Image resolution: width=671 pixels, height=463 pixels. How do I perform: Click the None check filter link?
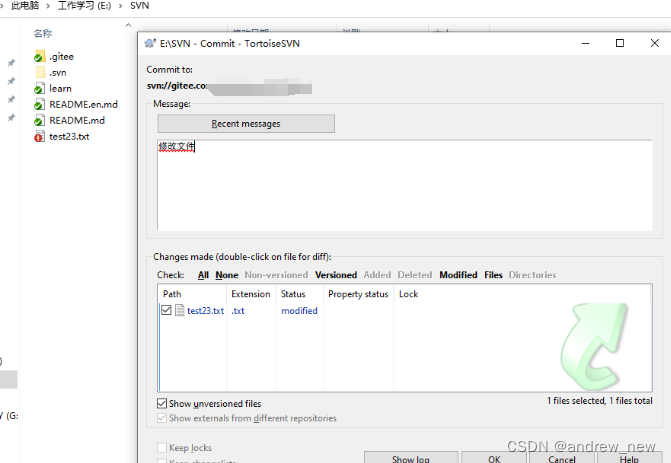pos(227,275)
